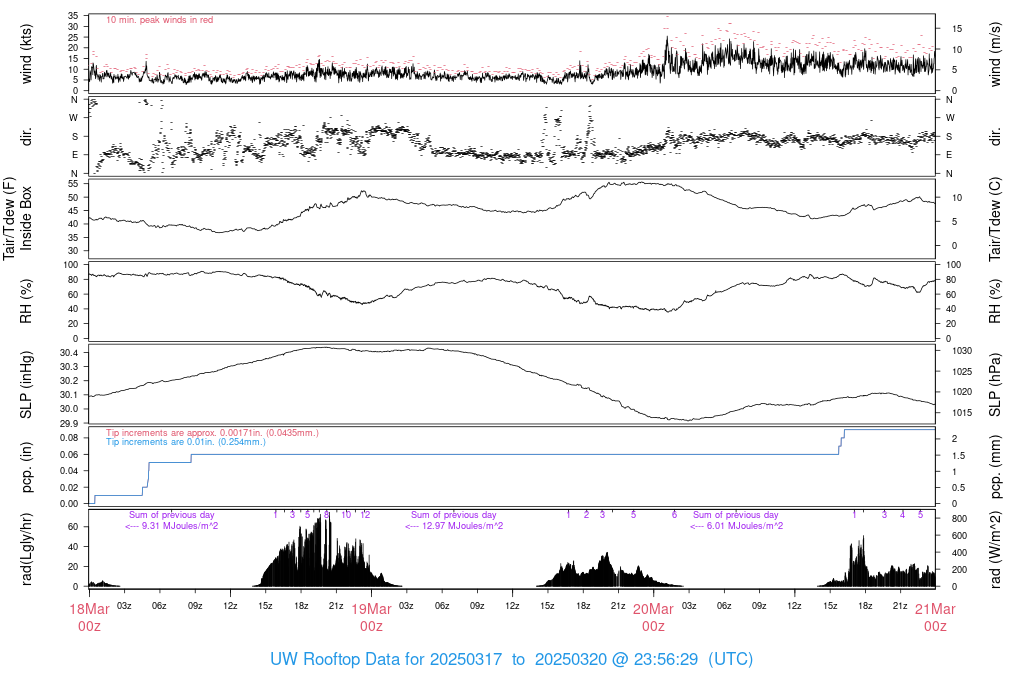Click the 'Tair/Tdew (C)' axis label
This screenshot has height=700, width=1024.
coord(995,219)
